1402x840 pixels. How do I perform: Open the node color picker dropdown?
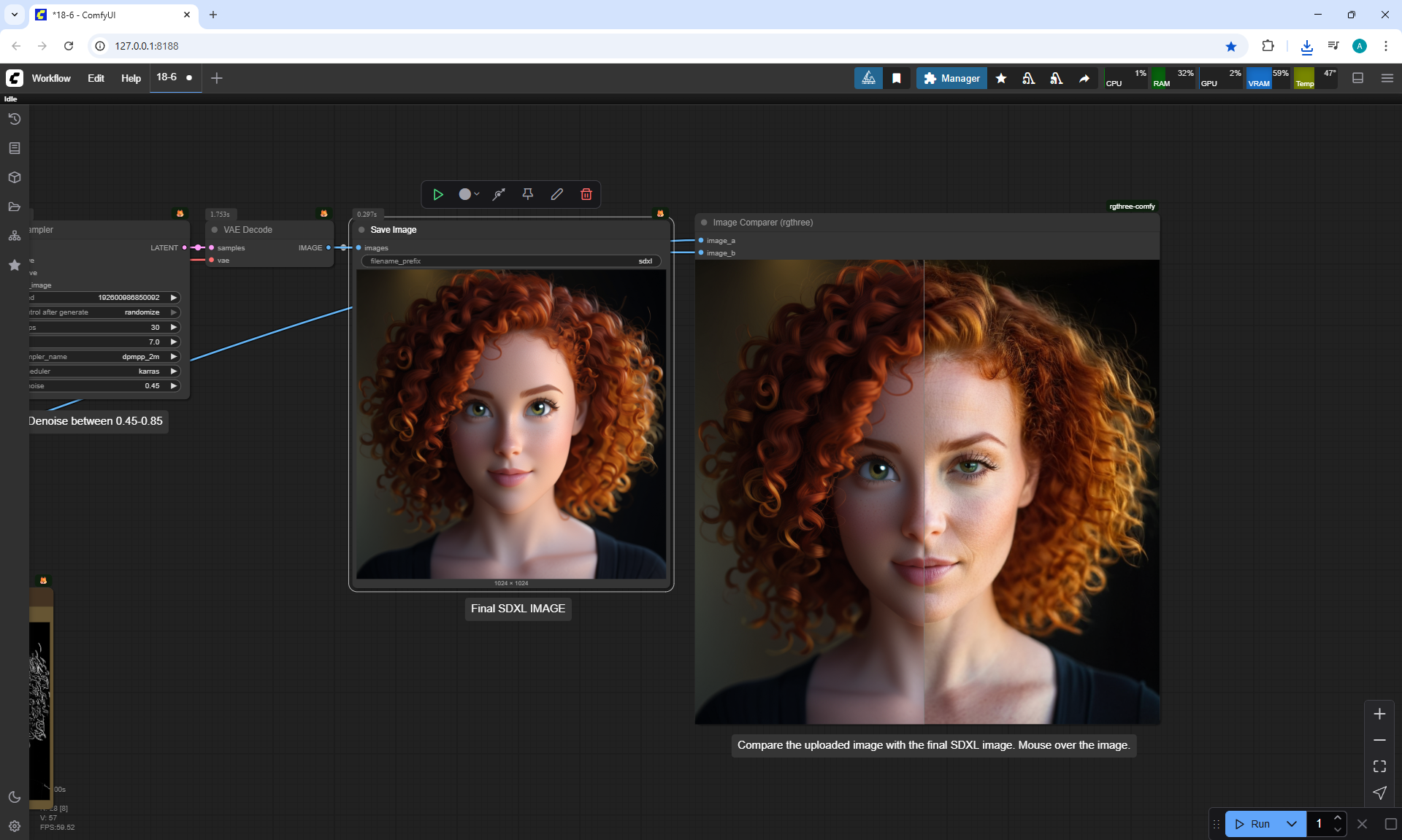(x=469, y=194)
